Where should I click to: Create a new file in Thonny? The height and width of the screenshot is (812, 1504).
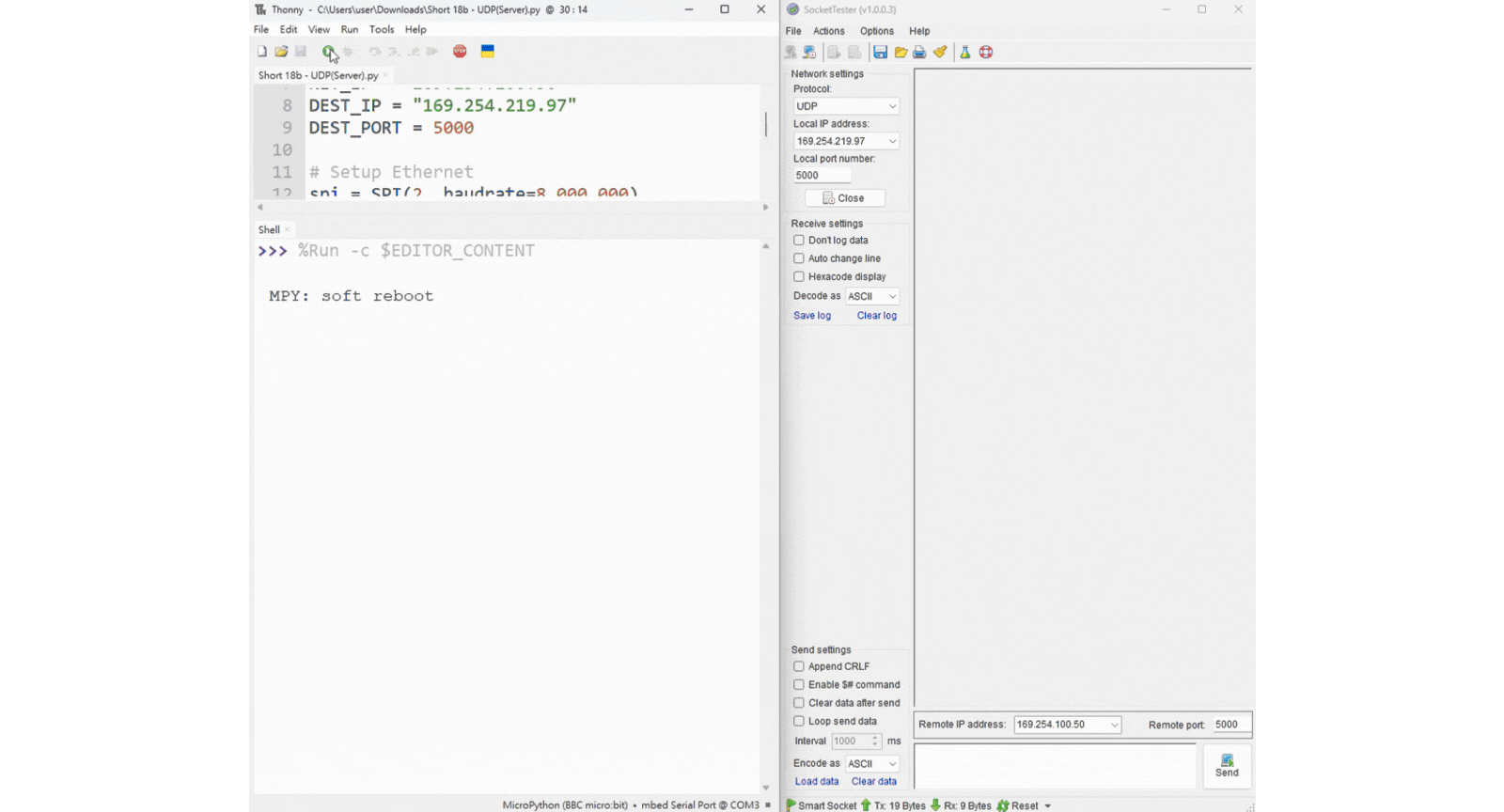[x=262, y=52]
